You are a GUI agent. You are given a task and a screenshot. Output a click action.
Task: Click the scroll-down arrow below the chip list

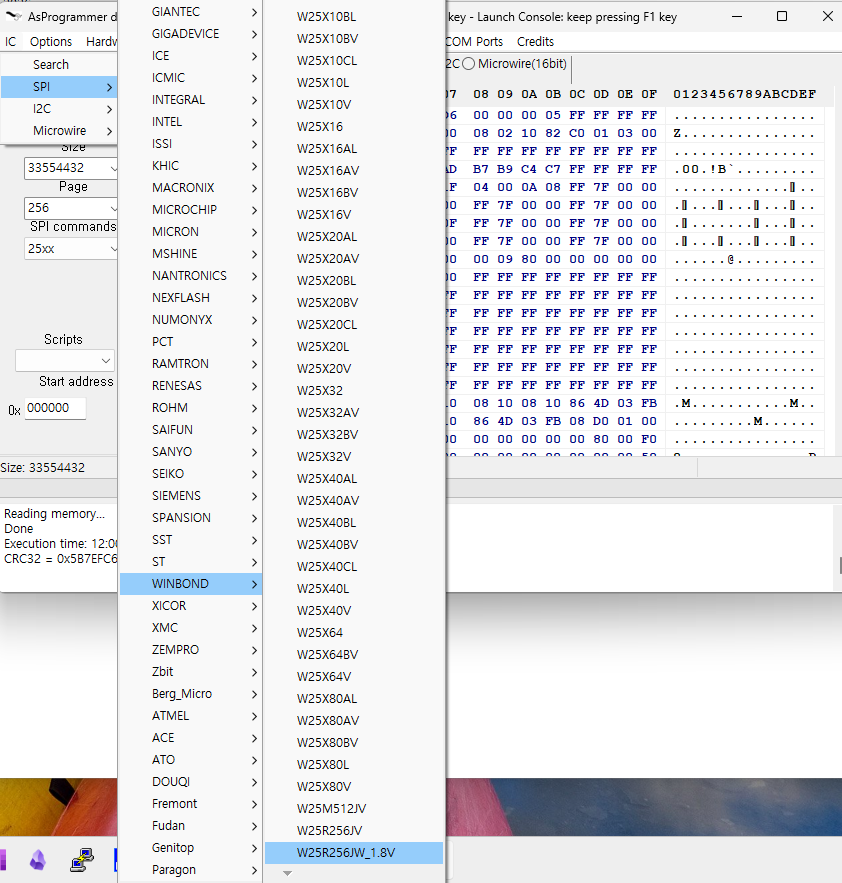[288, 873]
